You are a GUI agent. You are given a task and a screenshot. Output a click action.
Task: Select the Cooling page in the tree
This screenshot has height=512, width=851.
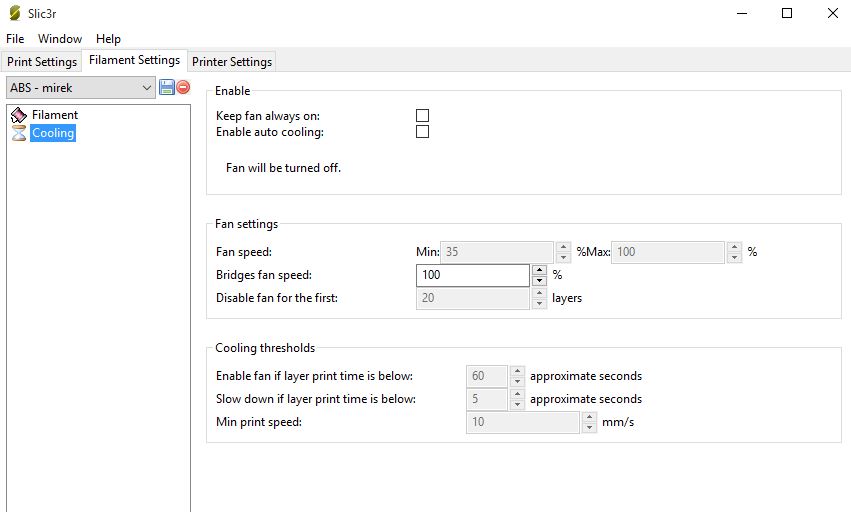click(53, 133)
